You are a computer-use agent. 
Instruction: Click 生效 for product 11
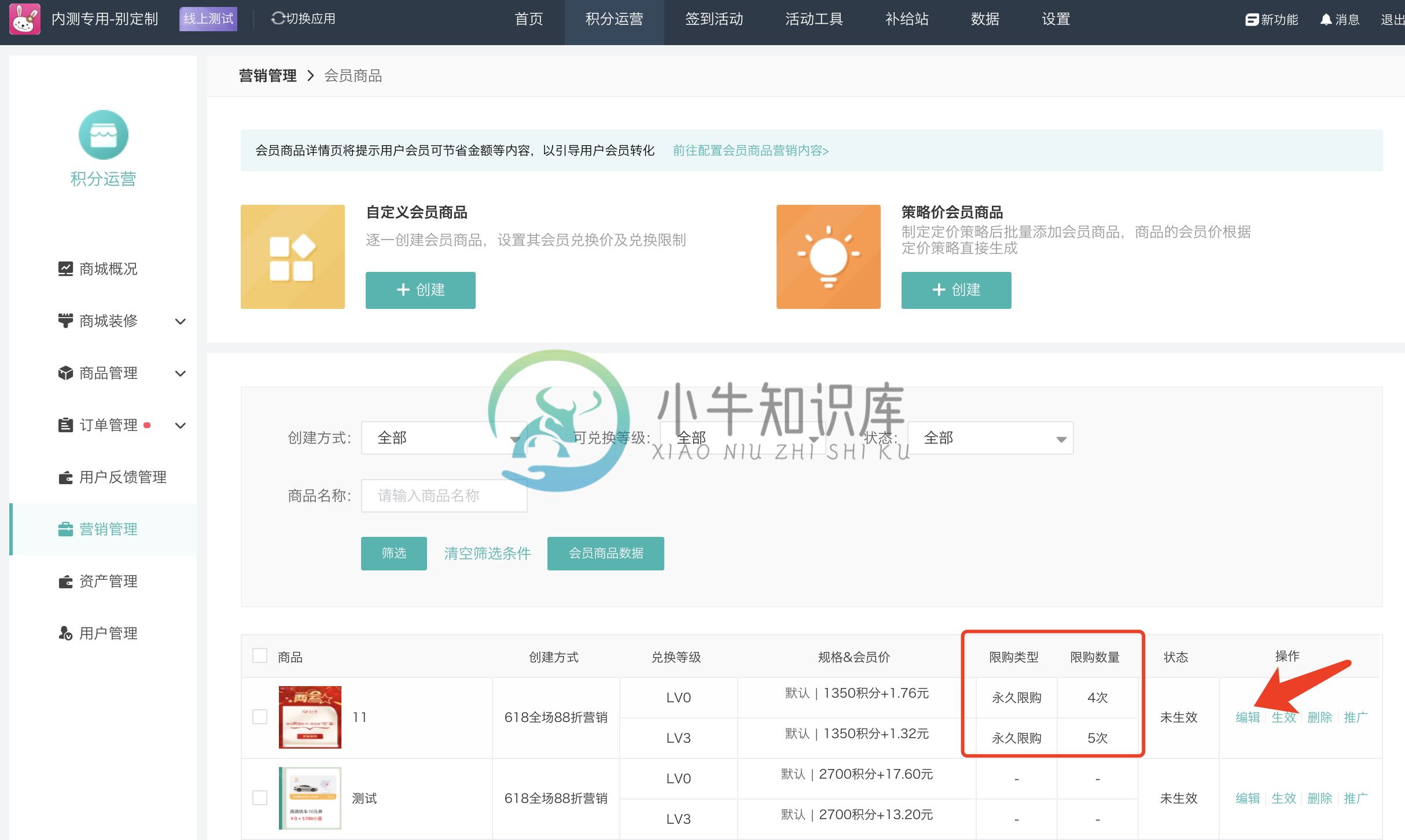point(1283,717)
